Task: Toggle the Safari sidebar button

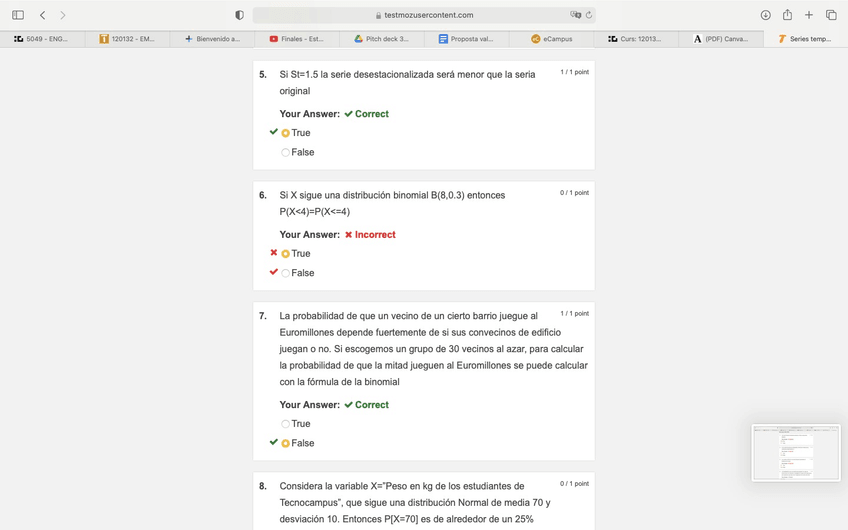Action: pyautogui.click(x=18, y=15)
